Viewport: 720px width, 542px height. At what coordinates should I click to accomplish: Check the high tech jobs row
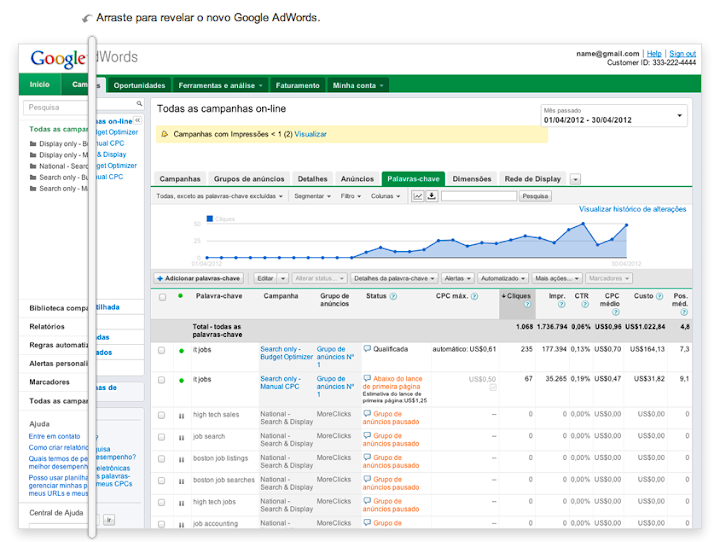point(162,502)
